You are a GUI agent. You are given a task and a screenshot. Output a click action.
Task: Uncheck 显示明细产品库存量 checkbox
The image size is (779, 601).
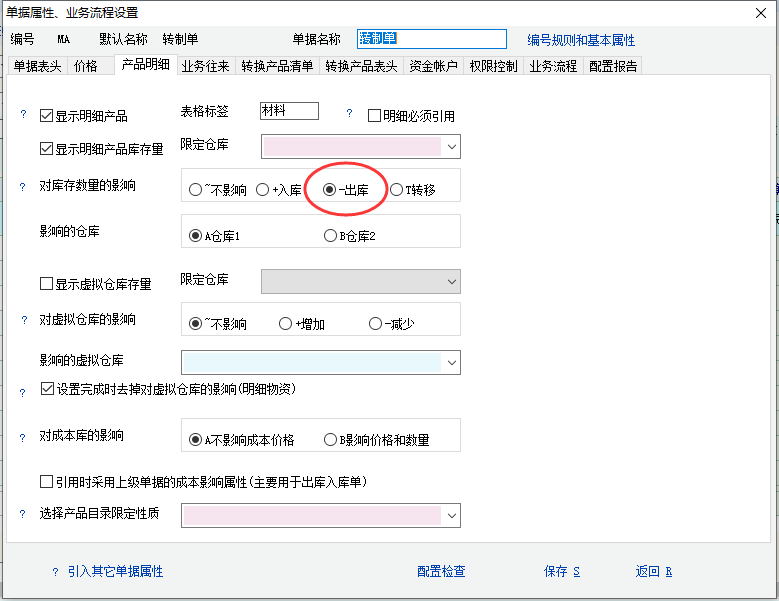click(46, 149)
